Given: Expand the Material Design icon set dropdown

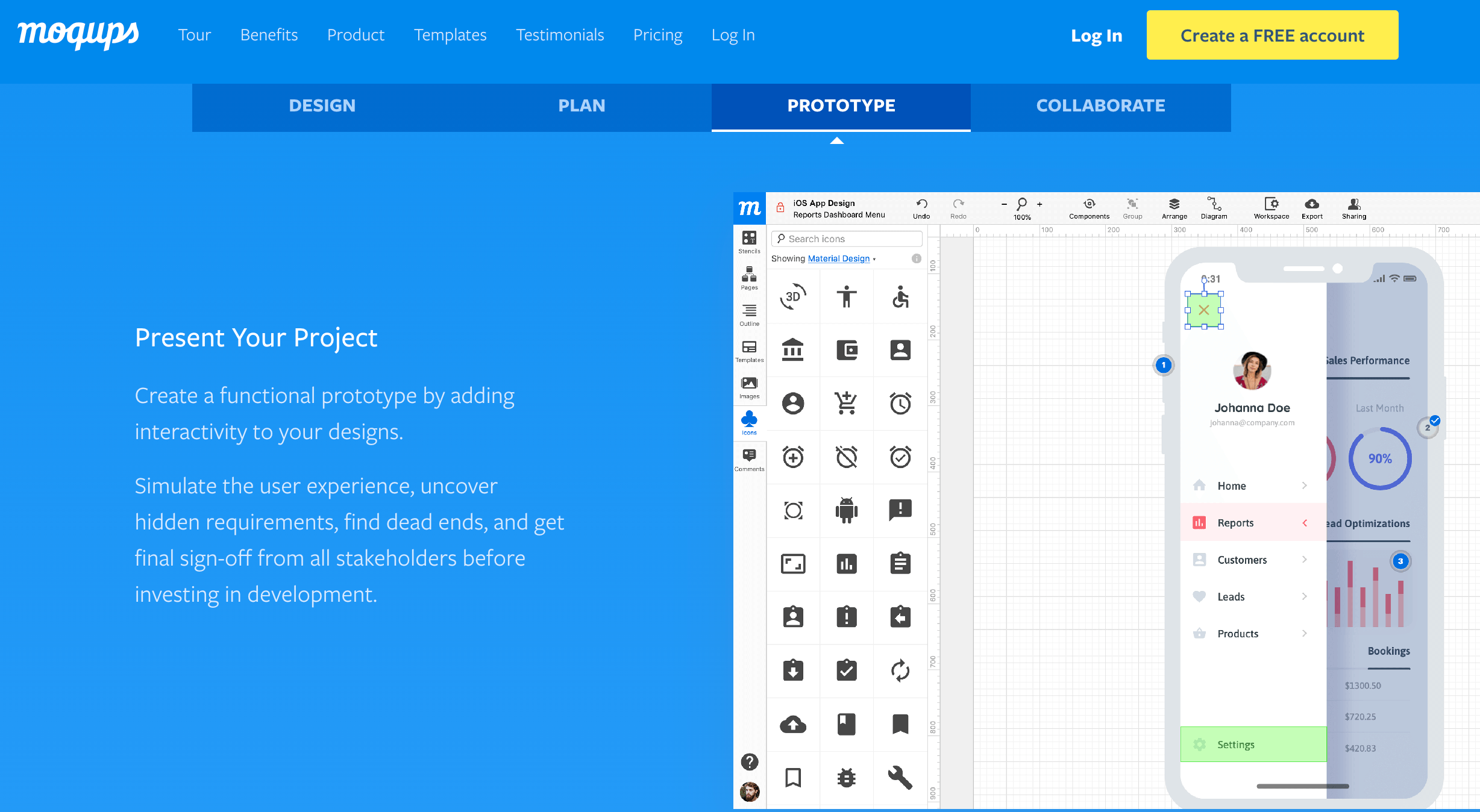Looking at the screenshot, I should [842, 258].
